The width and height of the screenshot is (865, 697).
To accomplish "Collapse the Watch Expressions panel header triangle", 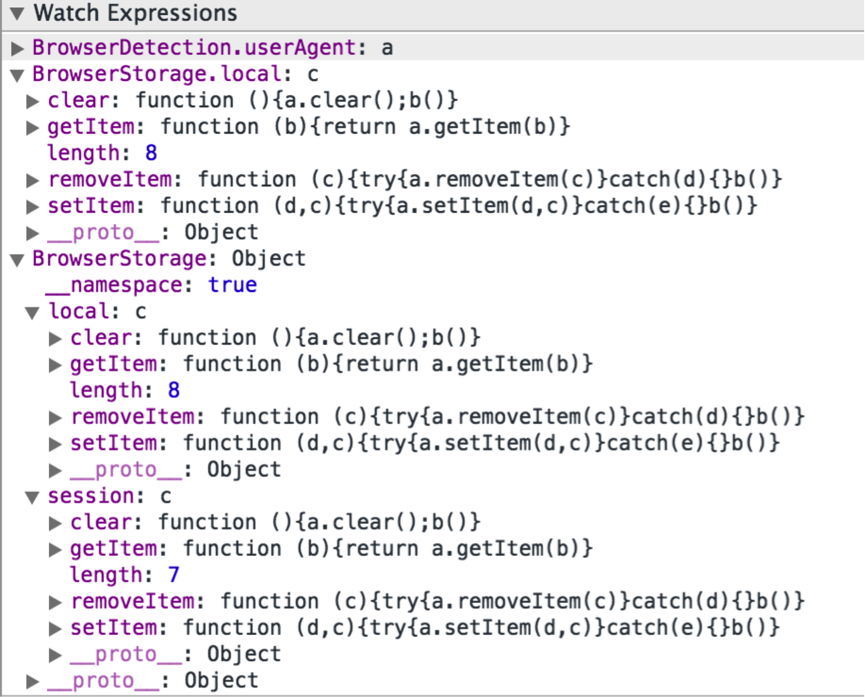I will coord(17,13).
